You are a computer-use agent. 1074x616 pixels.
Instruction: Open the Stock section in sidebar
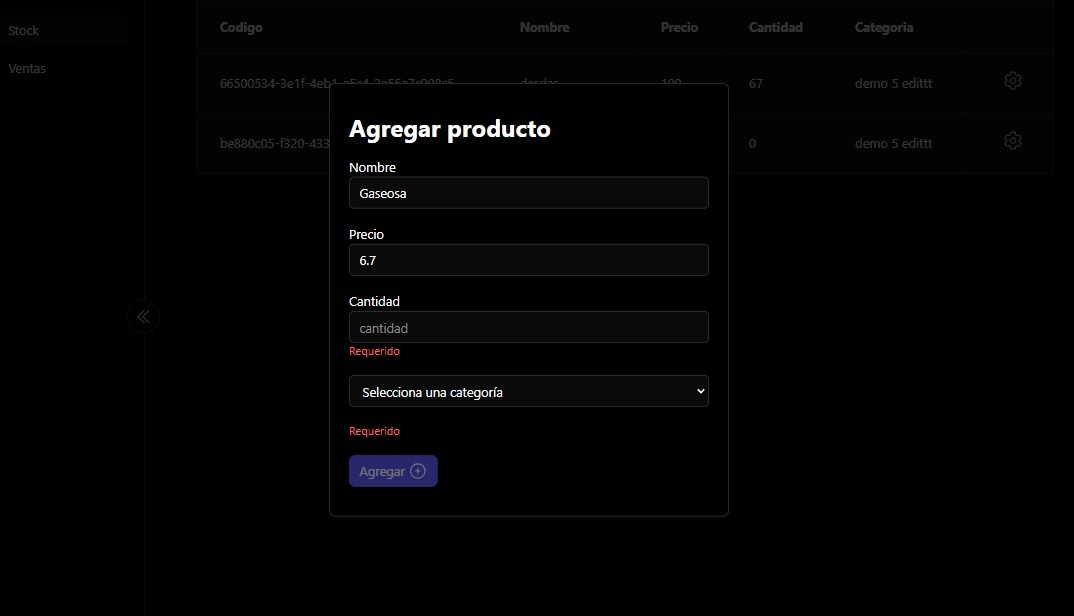tap(24, 31)
